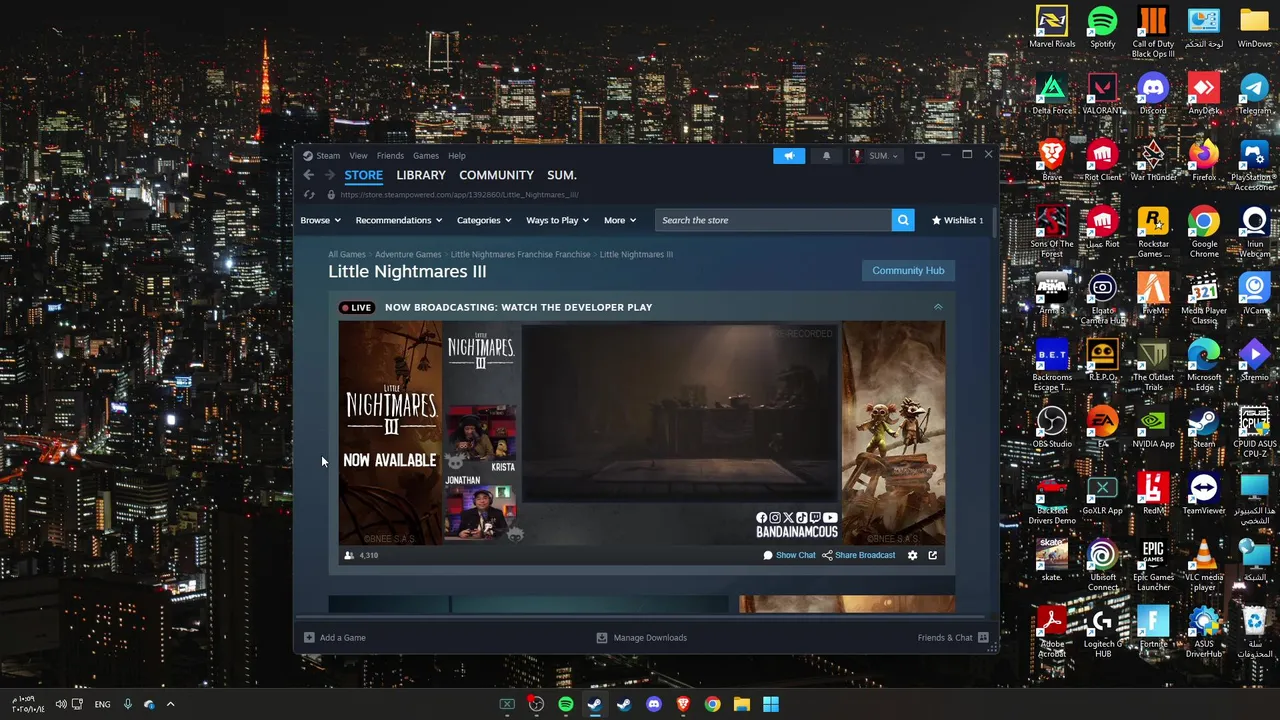Open the Ways to Play dropdown
Viewport: 1280px width, 720px height.
coord(557,220)
